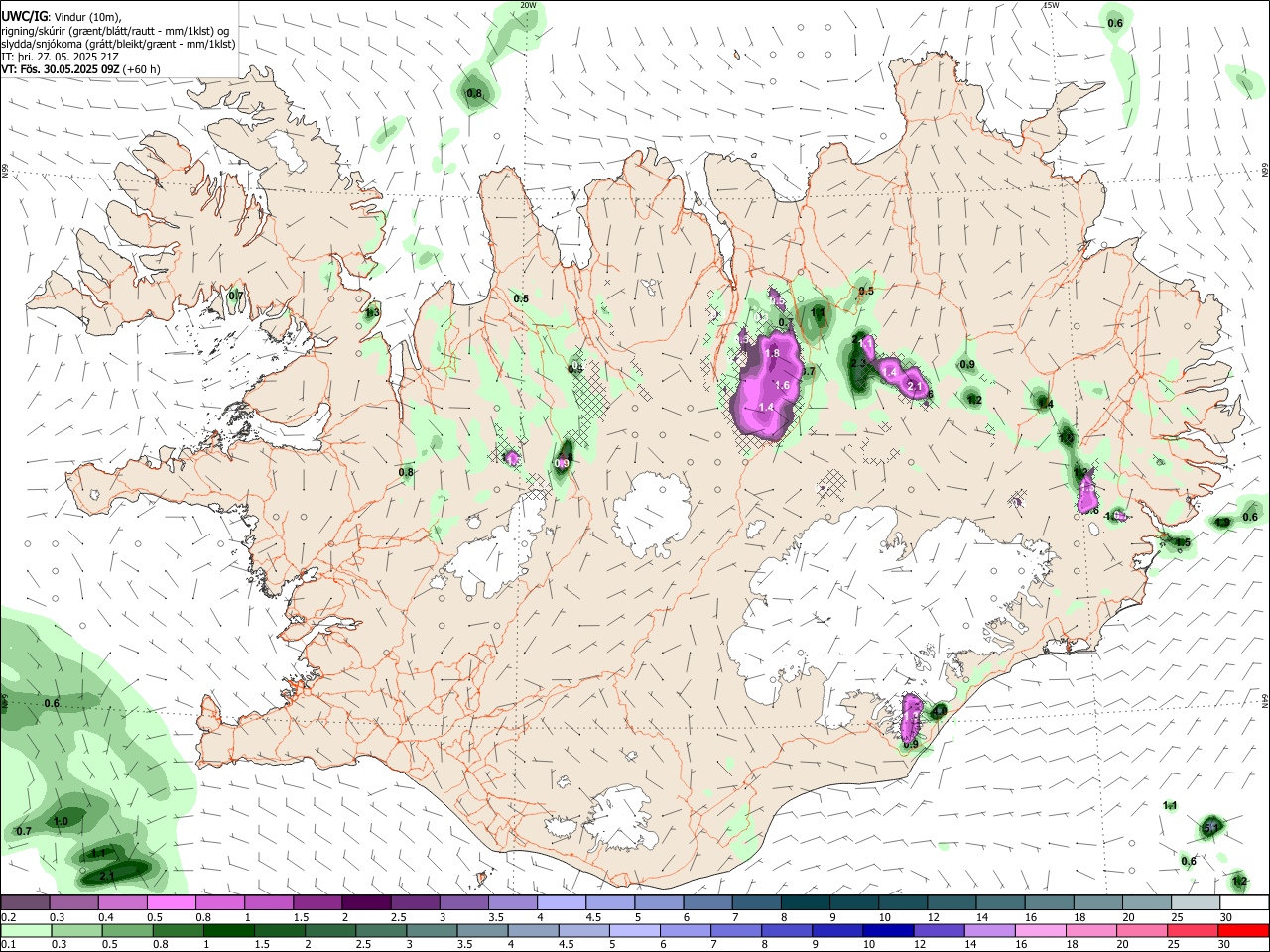Click the 20 rose-pink swatch in lower scale

[x=1143, y=930]
